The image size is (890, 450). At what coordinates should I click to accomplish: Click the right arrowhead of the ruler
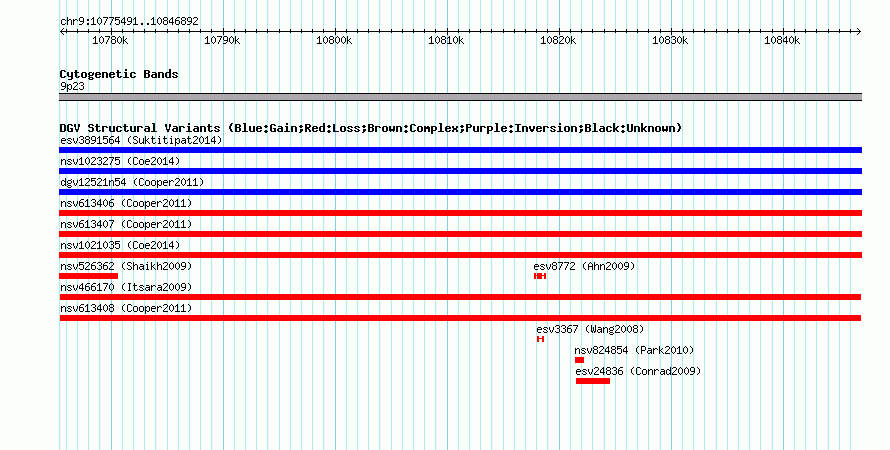click(x=859, y=32)
